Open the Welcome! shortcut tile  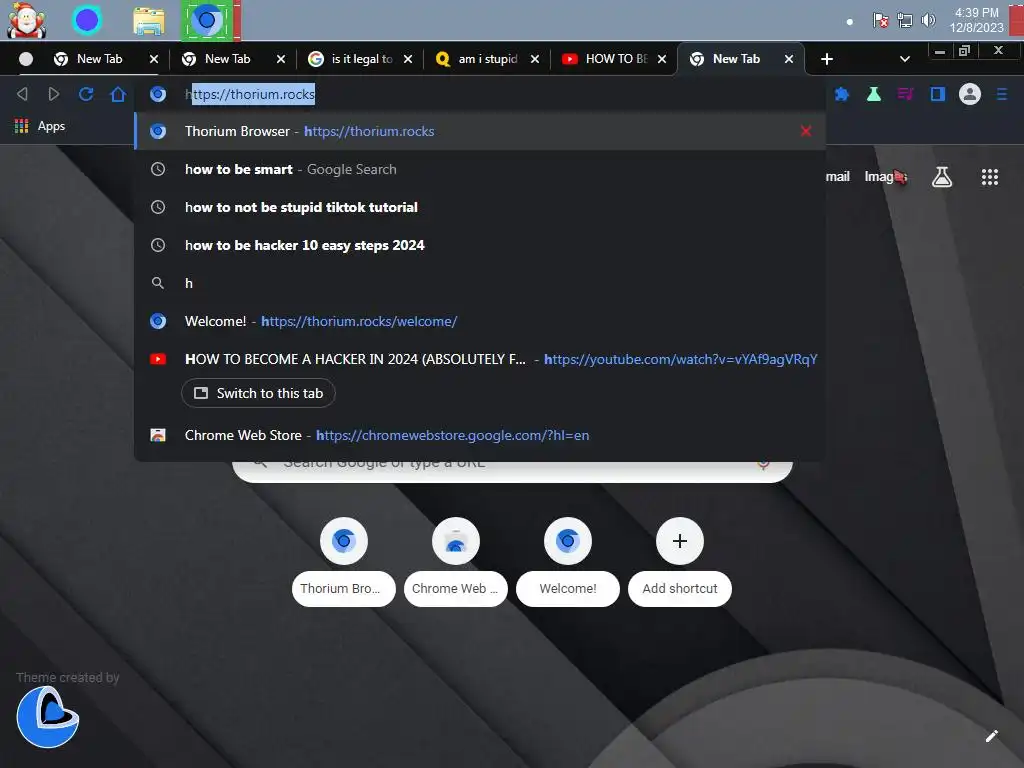point(568,562)
